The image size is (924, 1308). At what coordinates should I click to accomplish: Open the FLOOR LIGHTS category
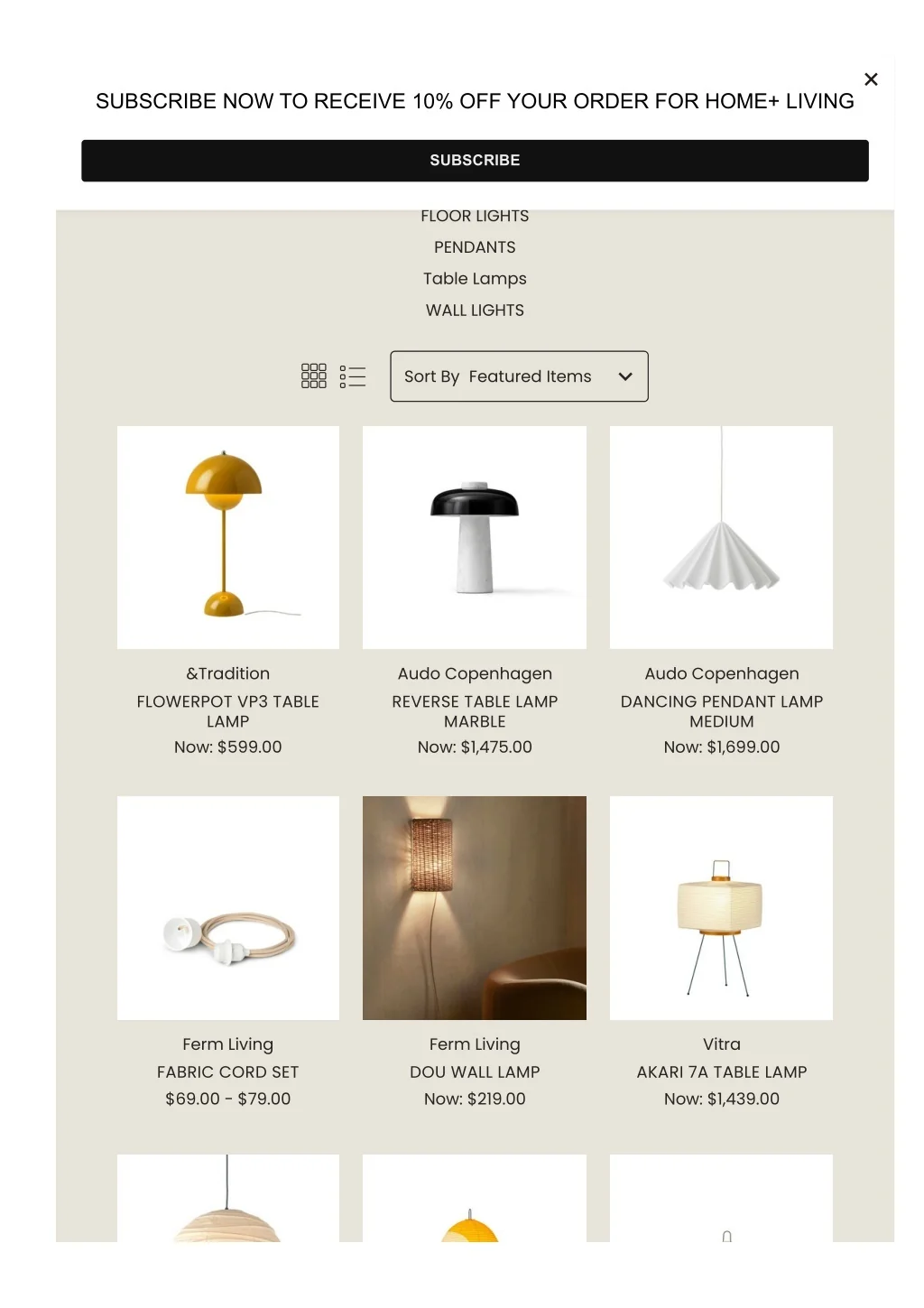(x=475, y=217)
